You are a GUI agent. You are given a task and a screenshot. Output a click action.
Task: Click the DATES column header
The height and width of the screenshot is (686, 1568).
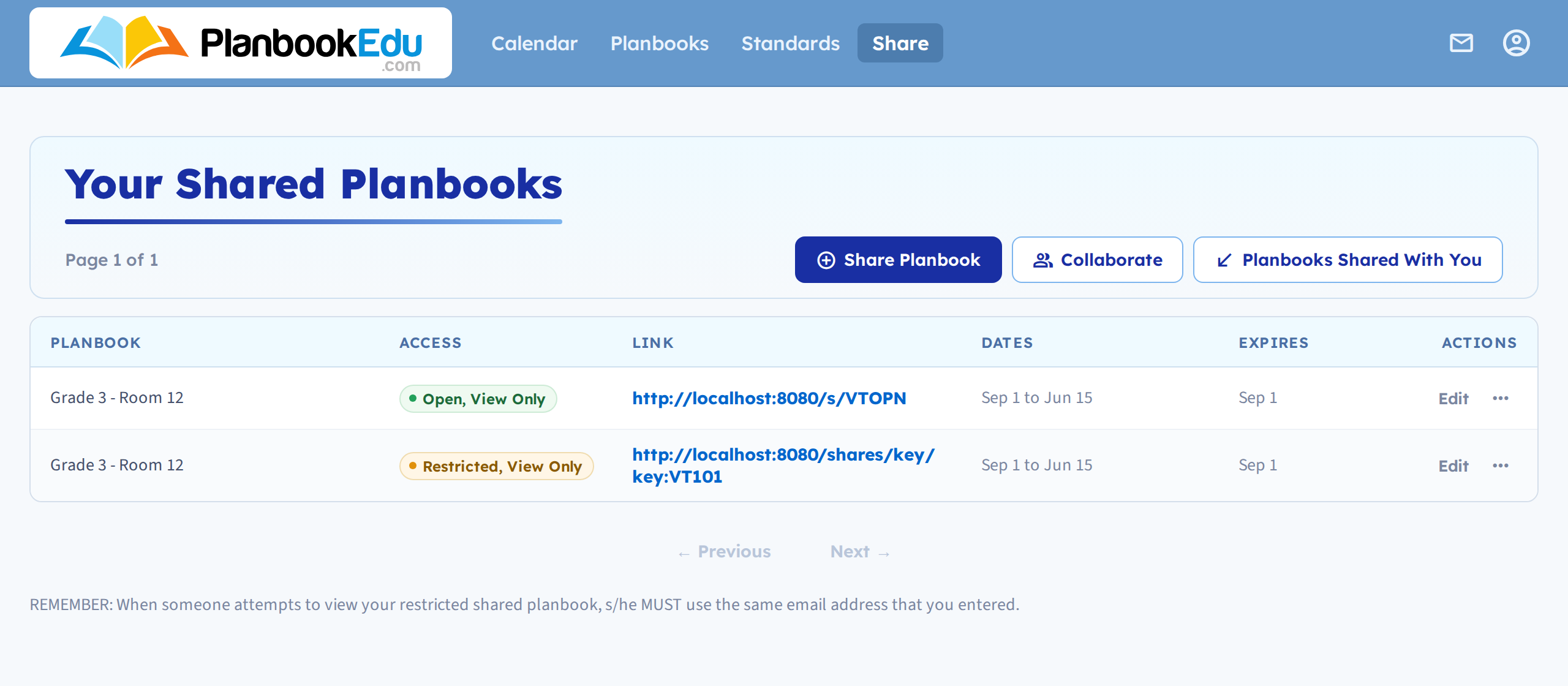pos(1008,342)
